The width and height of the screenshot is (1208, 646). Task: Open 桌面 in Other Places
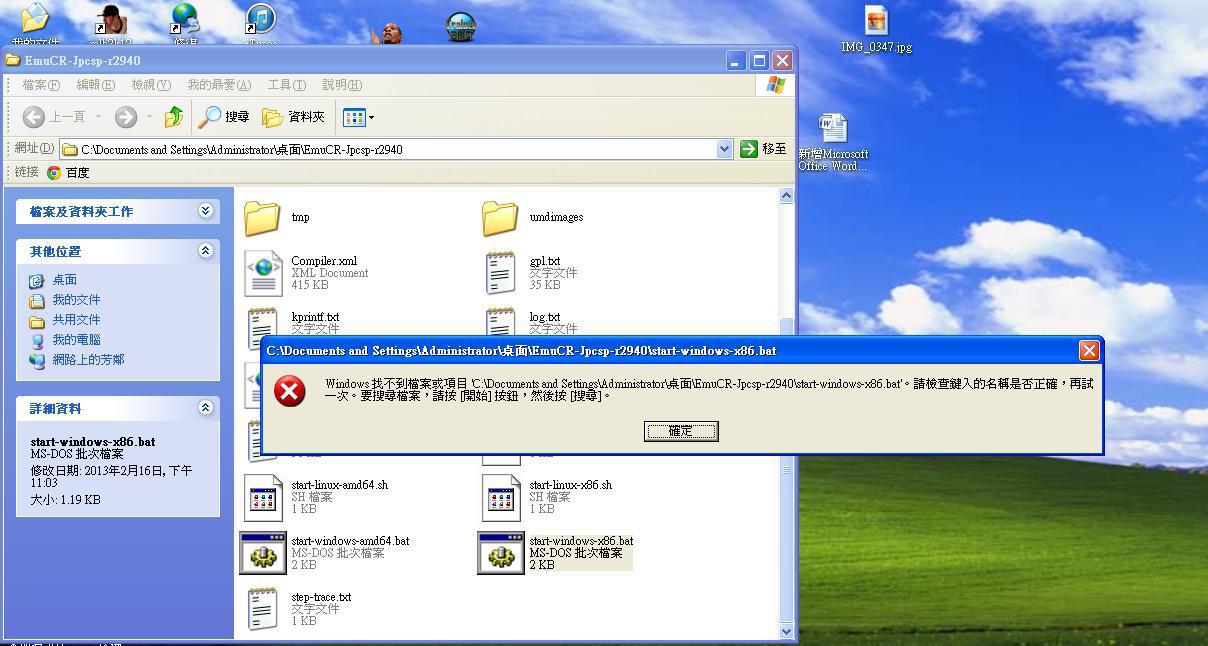[64, 280]
